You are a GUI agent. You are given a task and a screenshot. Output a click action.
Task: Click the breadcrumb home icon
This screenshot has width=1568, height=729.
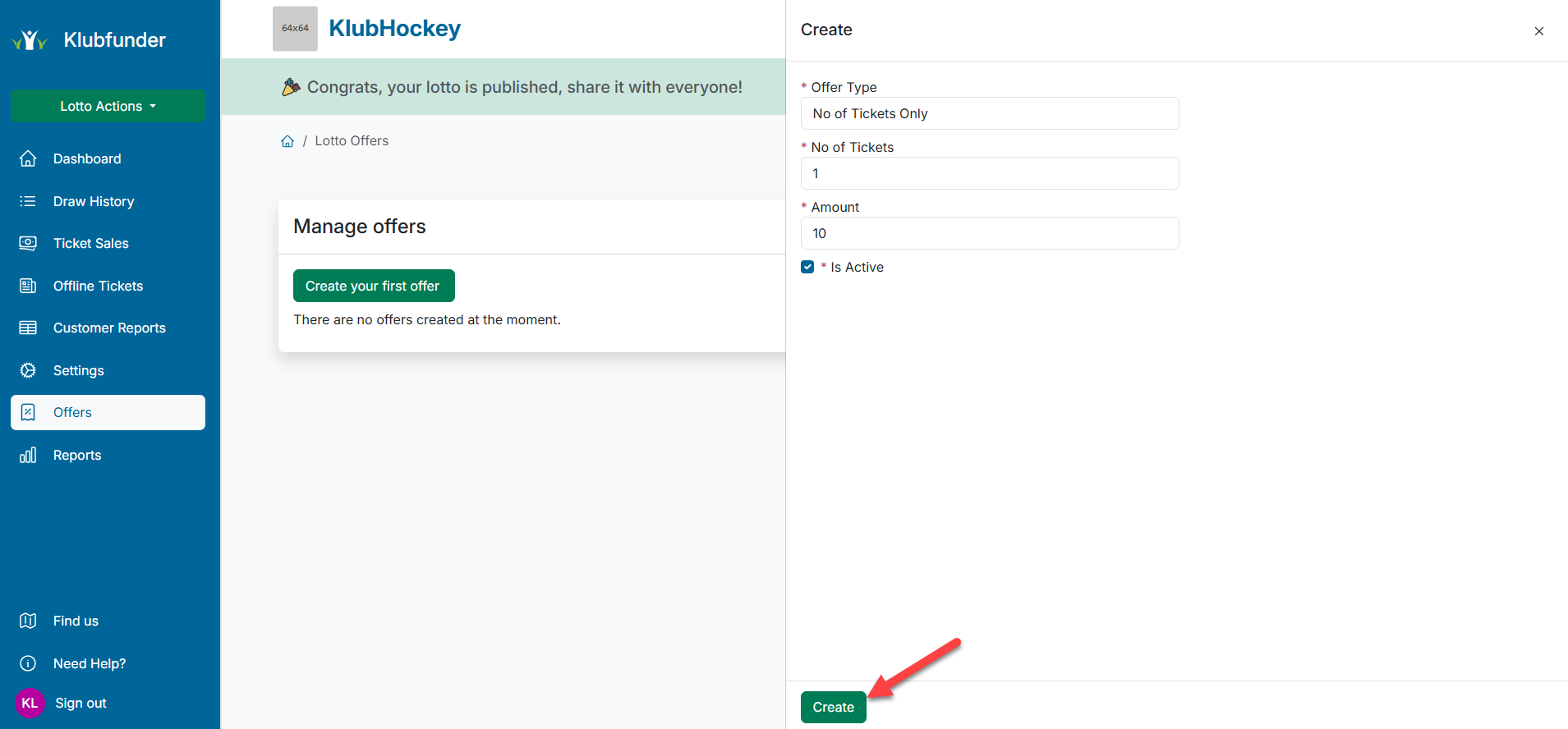pyautogui.click(x=287, y=141)
